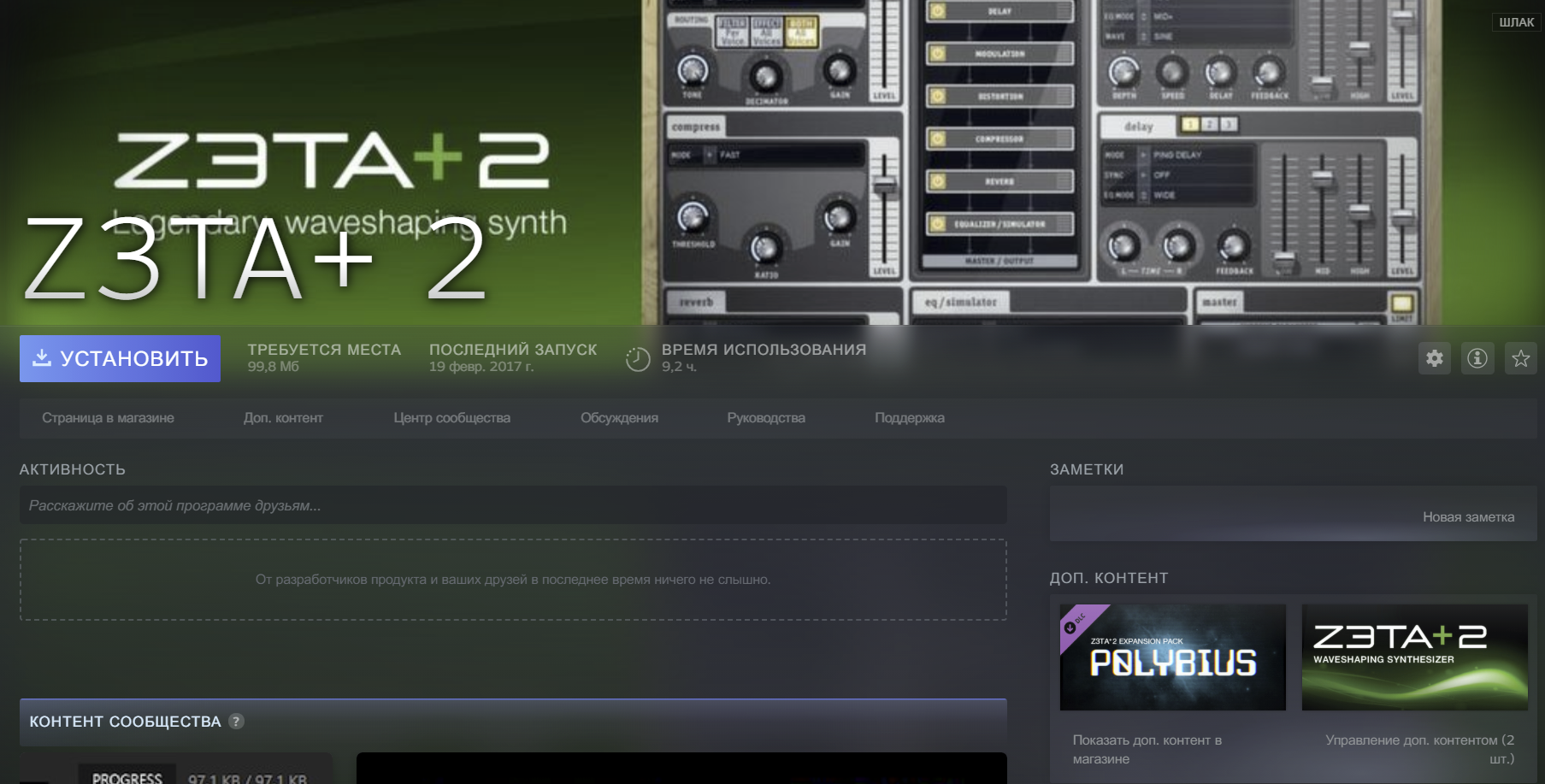Show program info via the info icon
Image resolution: width=1545 pixels, height=784 pixels.
point(1477,358)
